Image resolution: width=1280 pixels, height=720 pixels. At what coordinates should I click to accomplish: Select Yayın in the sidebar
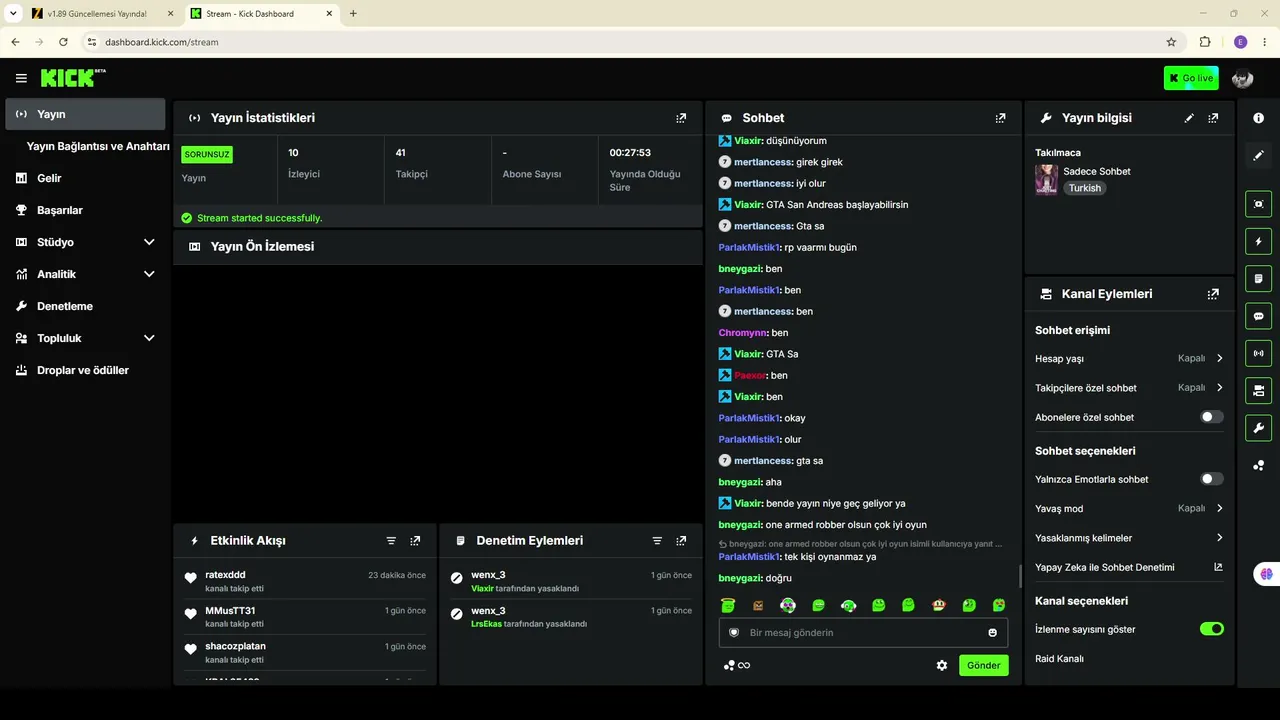click(85, 114)
